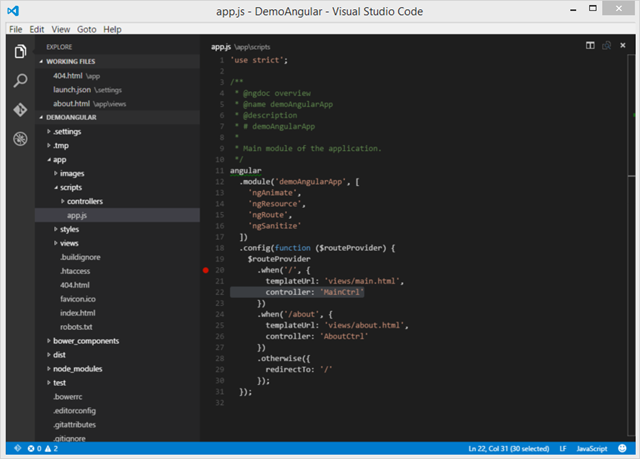Expand the node_modules folder
This screenshot has width=640, height=459.
coord(49,369)
